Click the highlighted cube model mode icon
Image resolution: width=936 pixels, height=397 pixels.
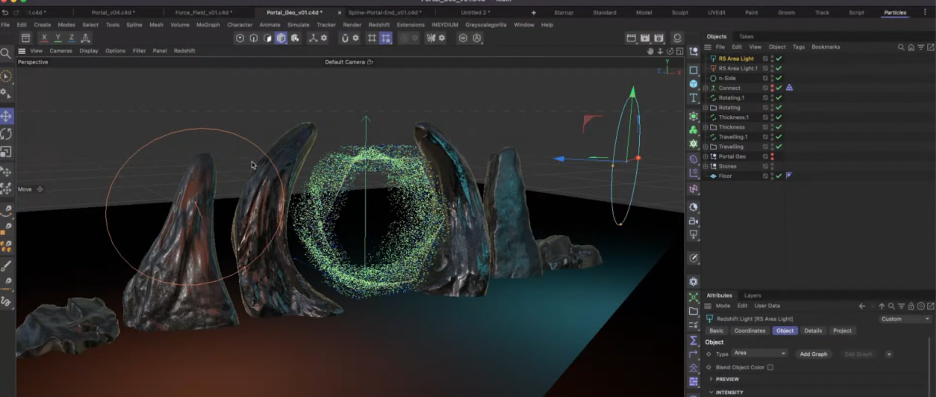click(x=281, y=38)
